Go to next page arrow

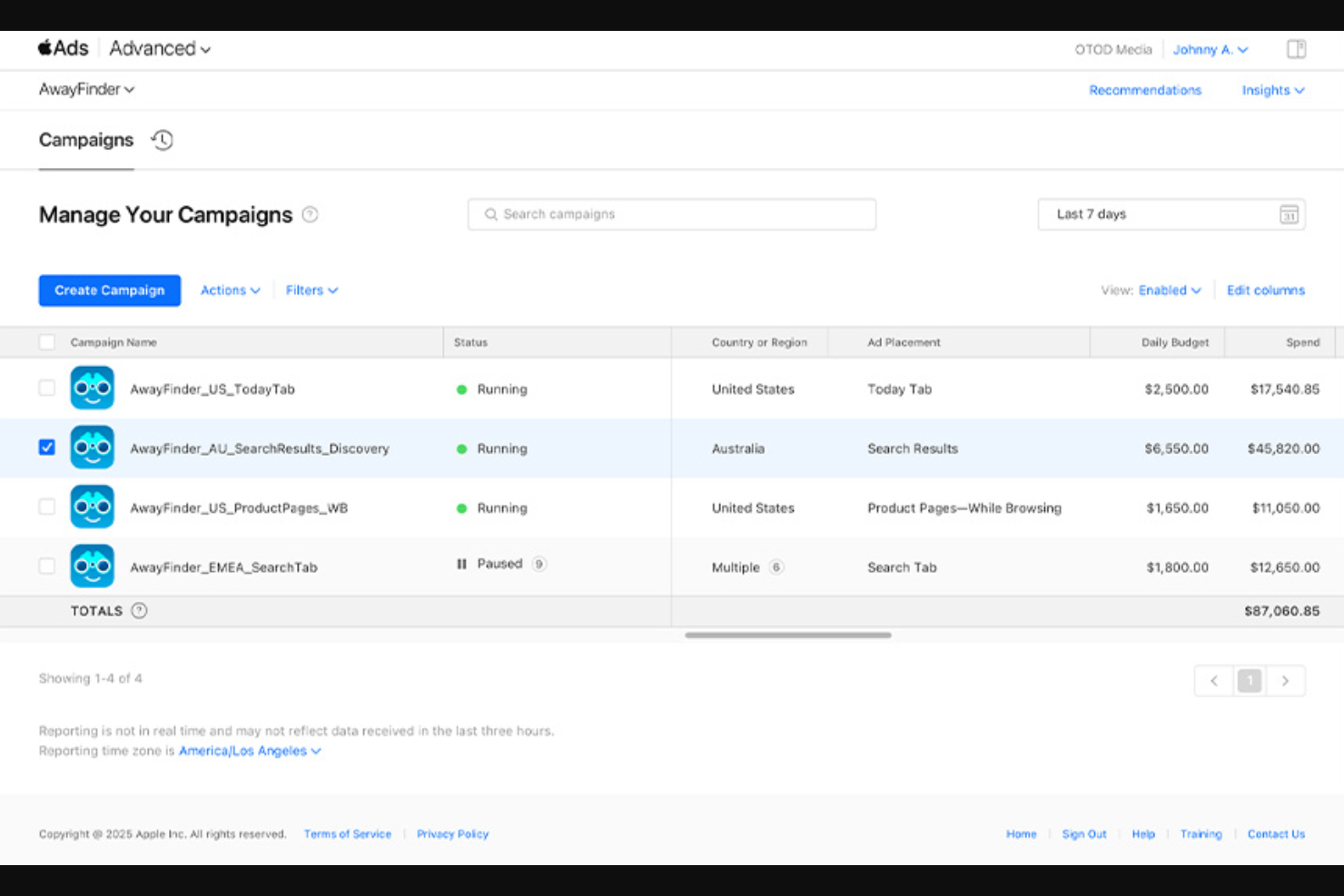coord(1285,681)
